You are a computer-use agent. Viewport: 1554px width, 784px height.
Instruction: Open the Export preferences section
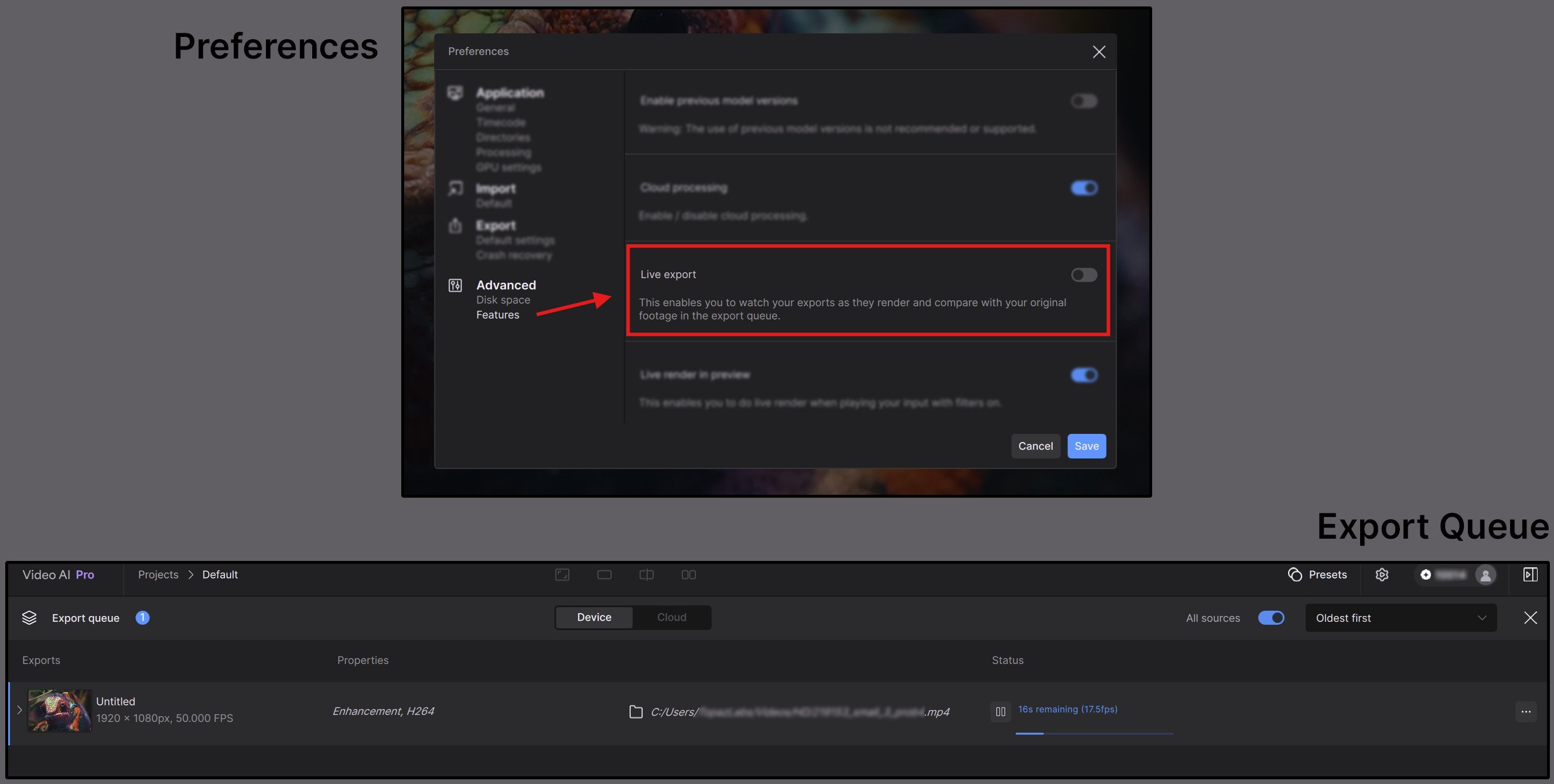[x=496, y=225]
